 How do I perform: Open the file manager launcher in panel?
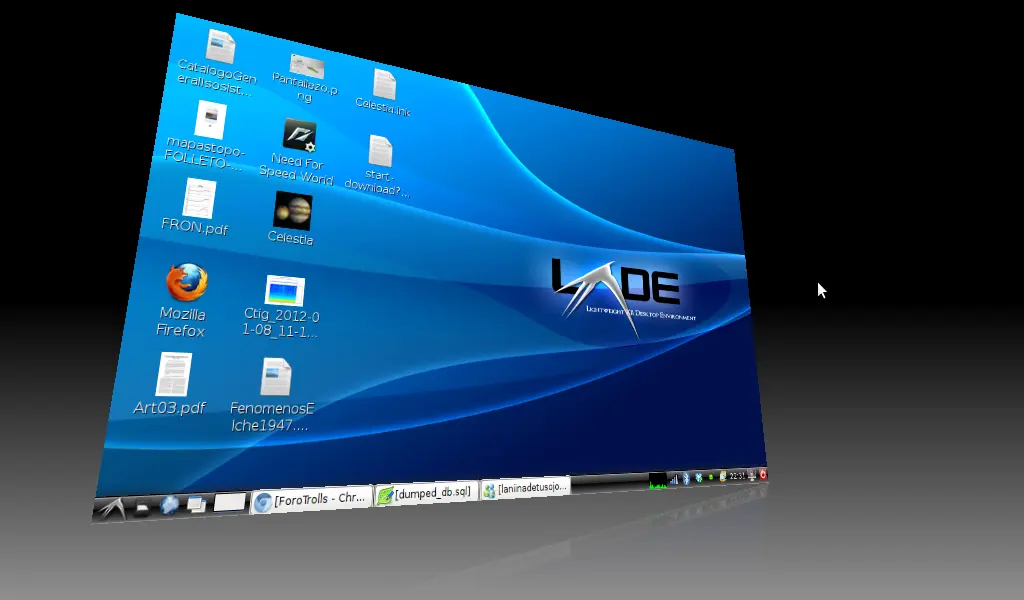142,507
